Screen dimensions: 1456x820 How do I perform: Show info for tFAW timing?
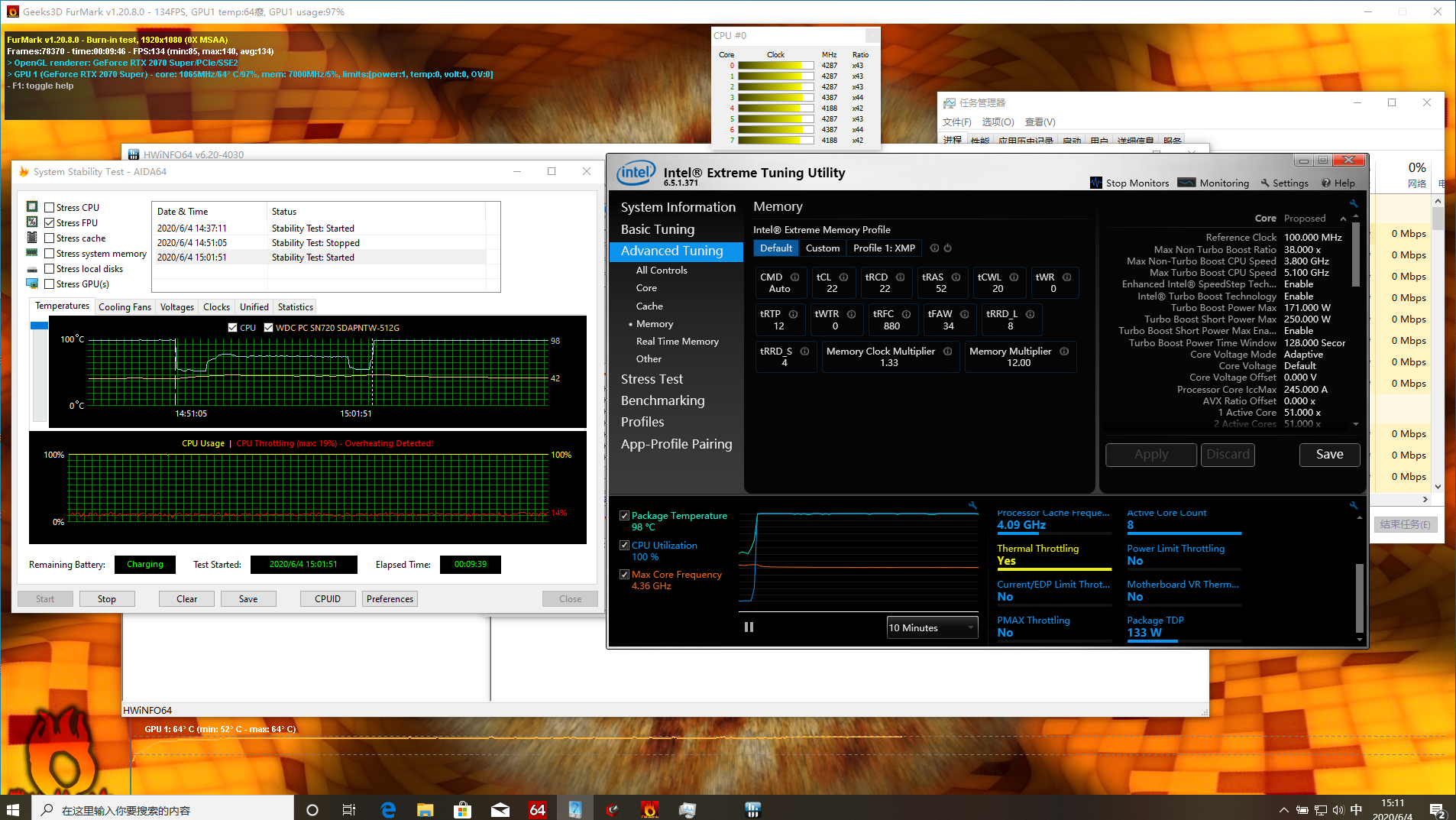pos(964,314)
